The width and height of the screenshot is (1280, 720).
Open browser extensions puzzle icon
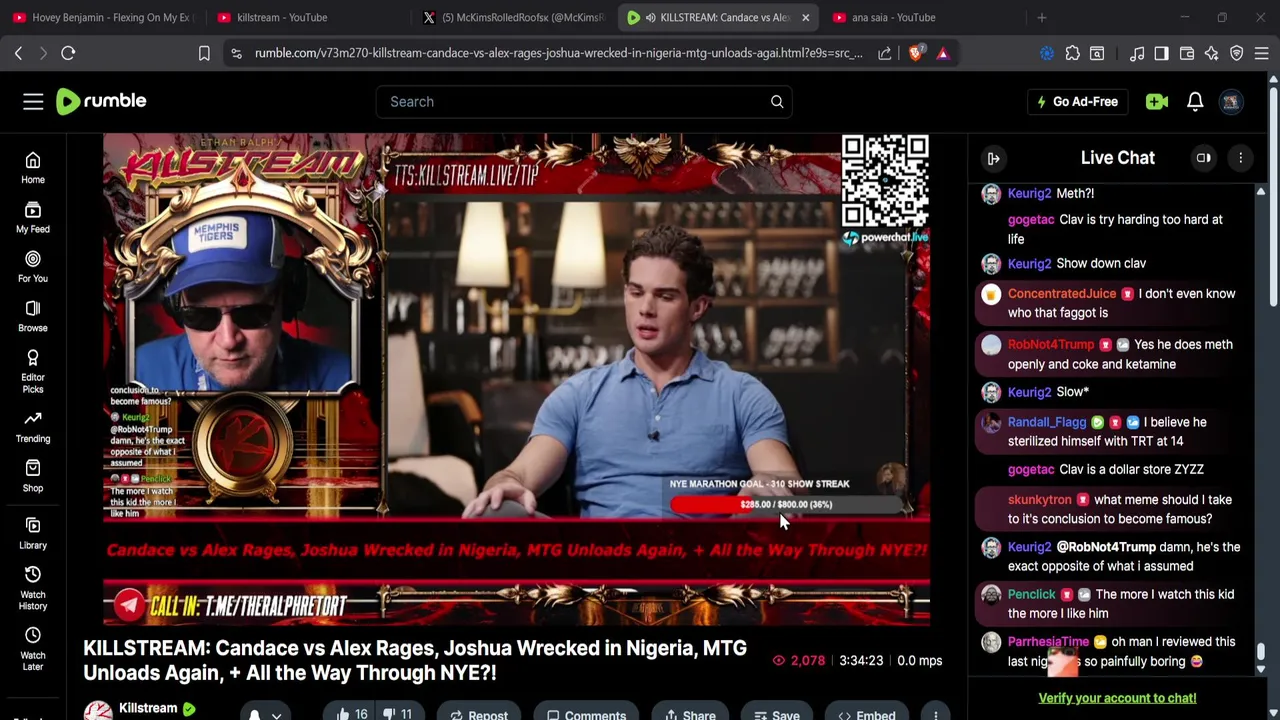coord(1073,53)
